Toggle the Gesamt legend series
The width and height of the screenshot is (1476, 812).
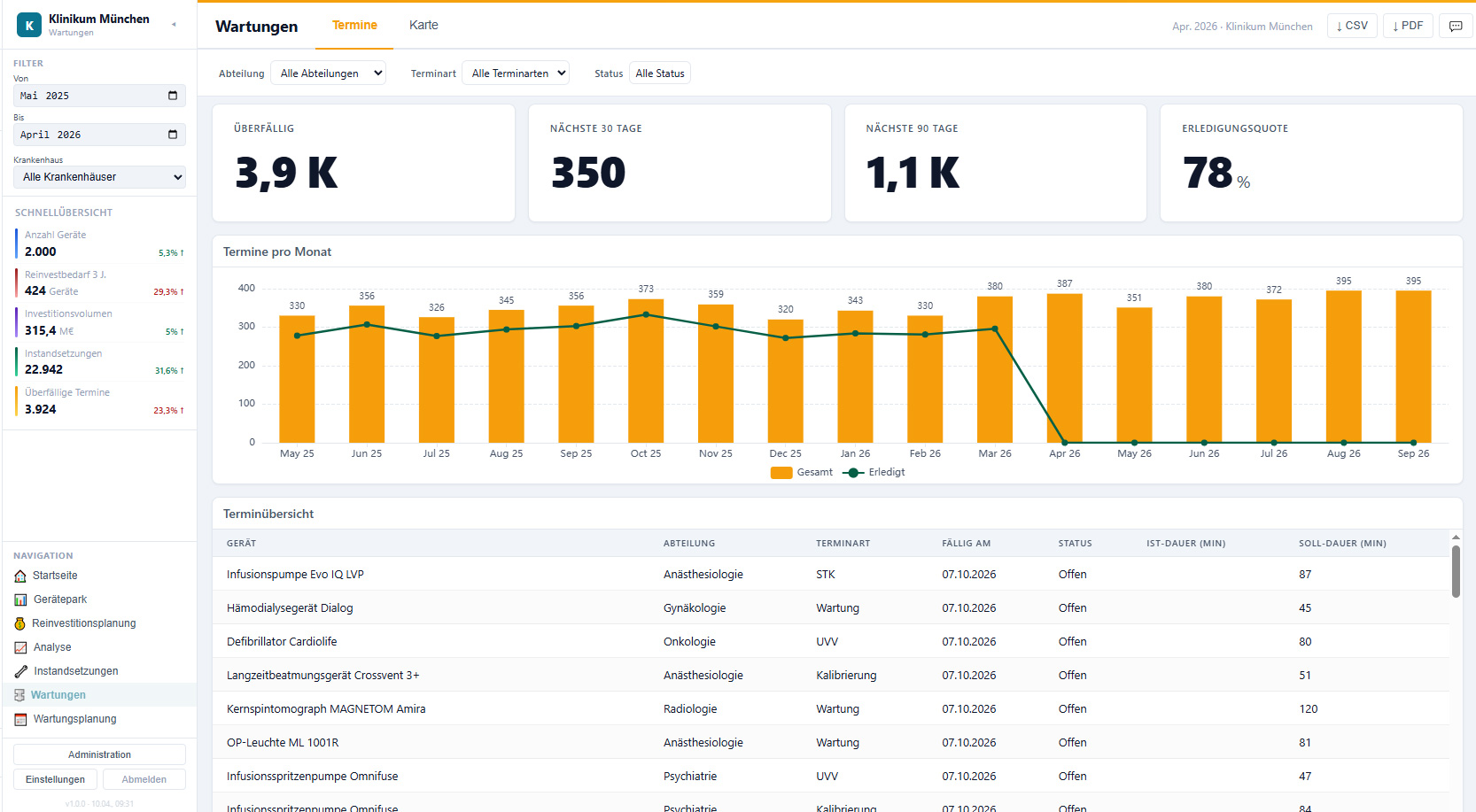[802, 473]
